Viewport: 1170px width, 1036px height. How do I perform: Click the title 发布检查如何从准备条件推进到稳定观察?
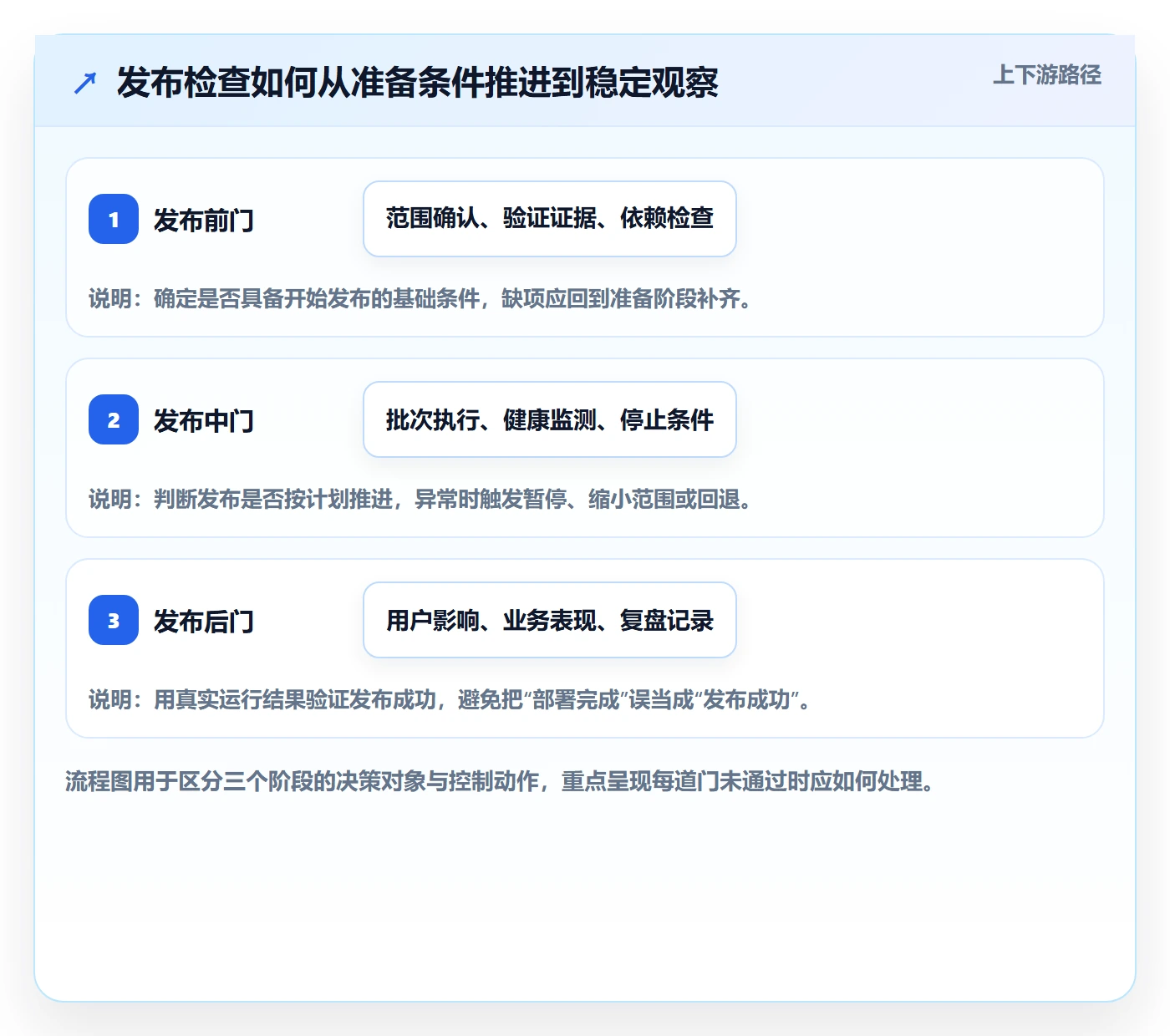point(418,83)
